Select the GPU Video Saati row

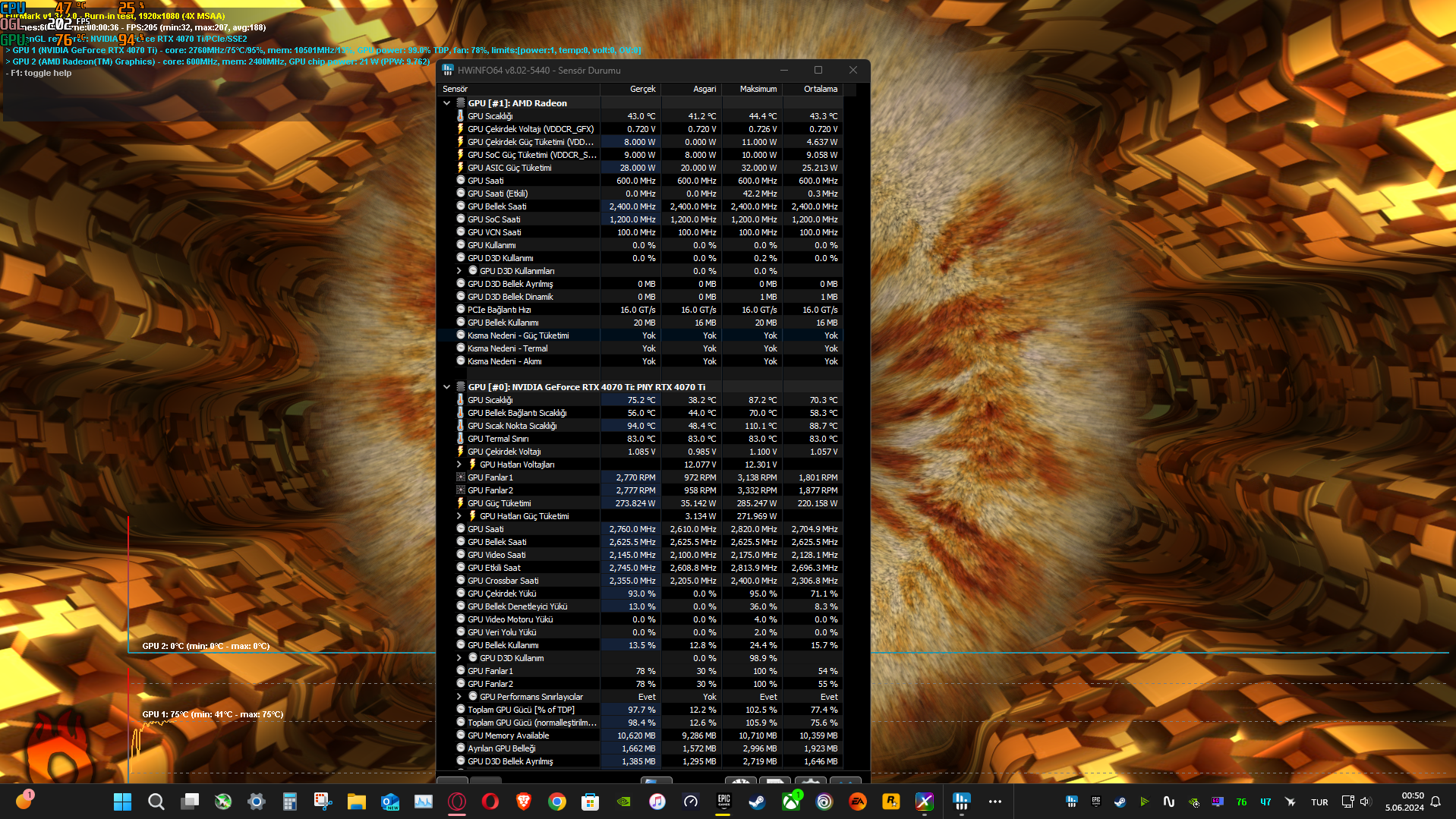(x=640, y=555)
